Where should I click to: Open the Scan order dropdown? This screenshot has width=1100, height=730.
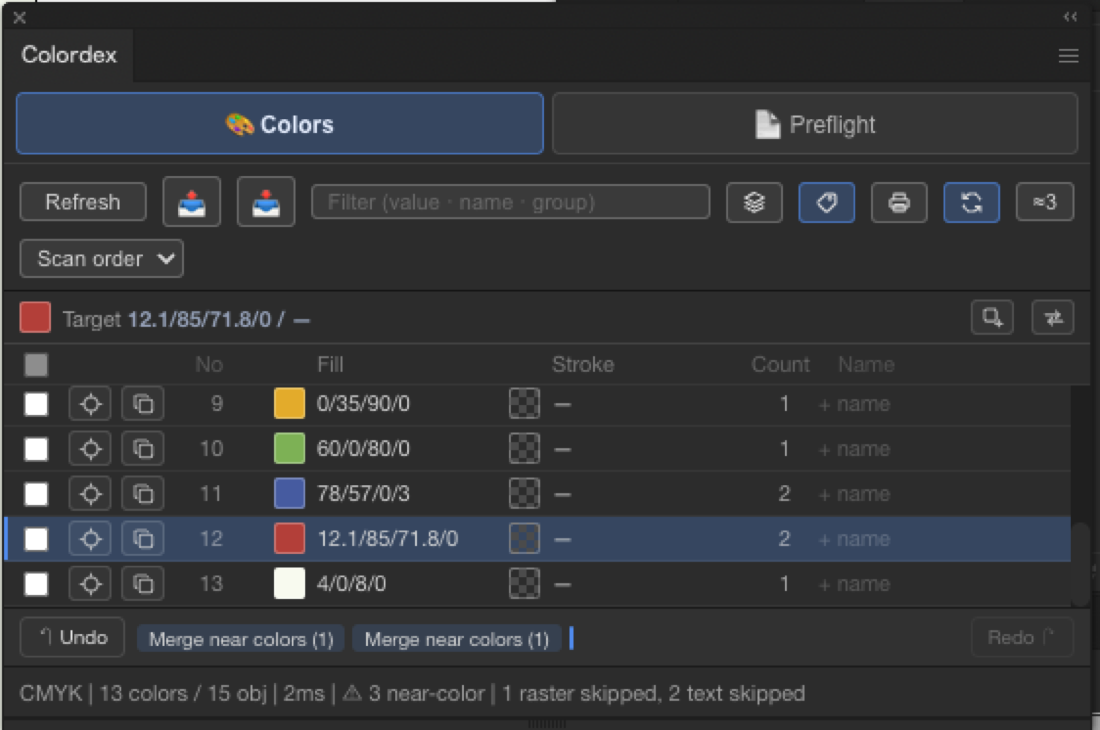click(102, 259)
